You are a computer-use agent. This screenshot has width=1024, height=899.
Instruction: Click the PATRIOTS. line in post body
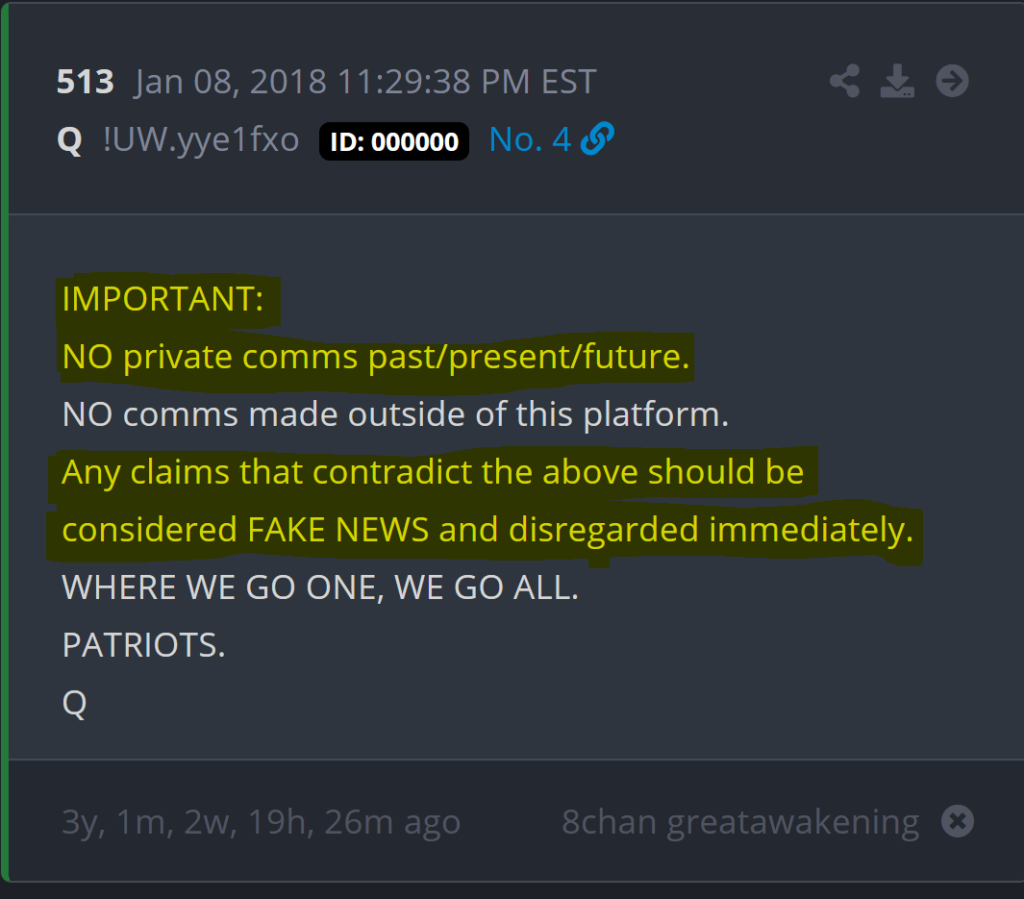tap(144, 645)
